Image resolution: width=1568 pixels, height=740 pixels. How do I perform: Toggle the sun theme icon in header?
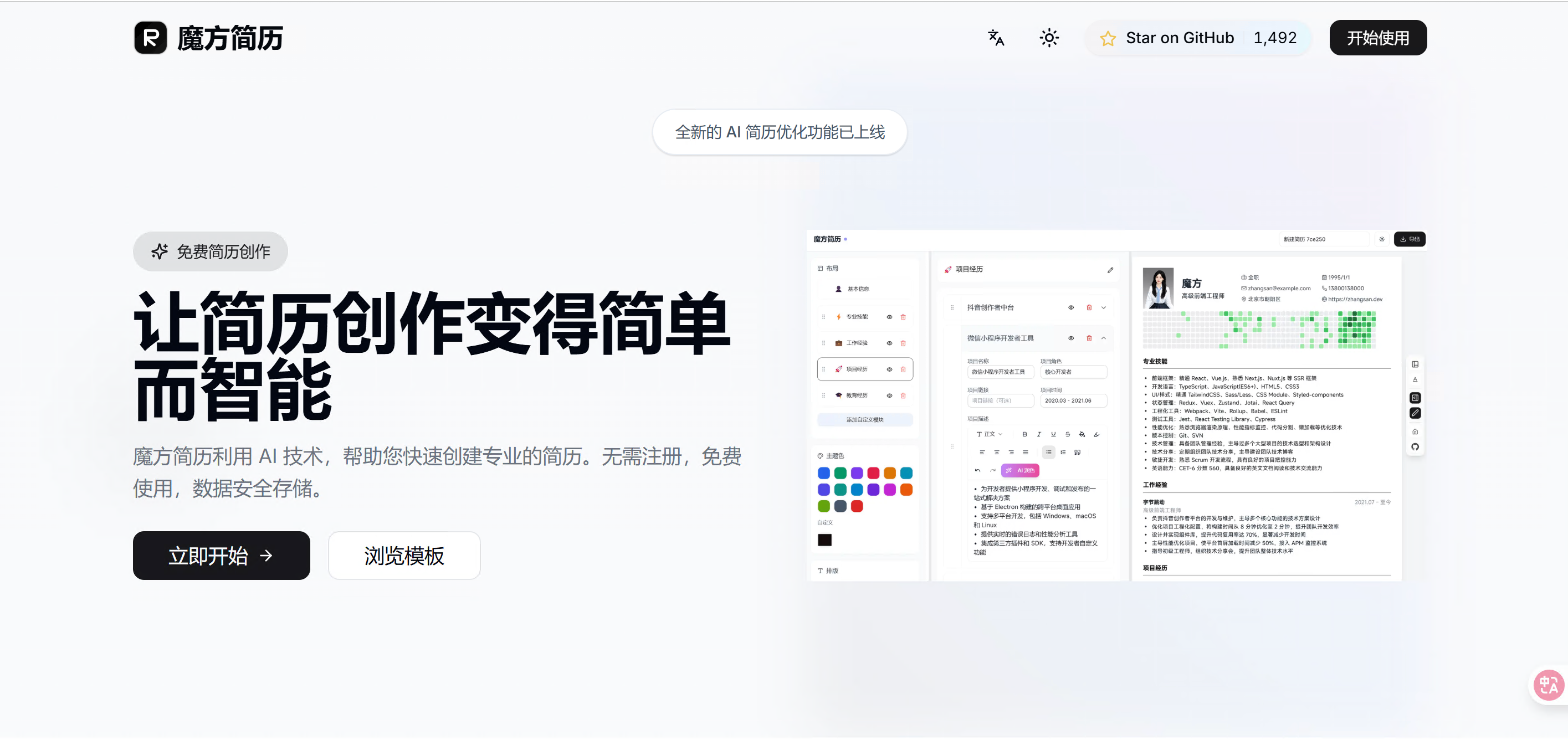1049,38
